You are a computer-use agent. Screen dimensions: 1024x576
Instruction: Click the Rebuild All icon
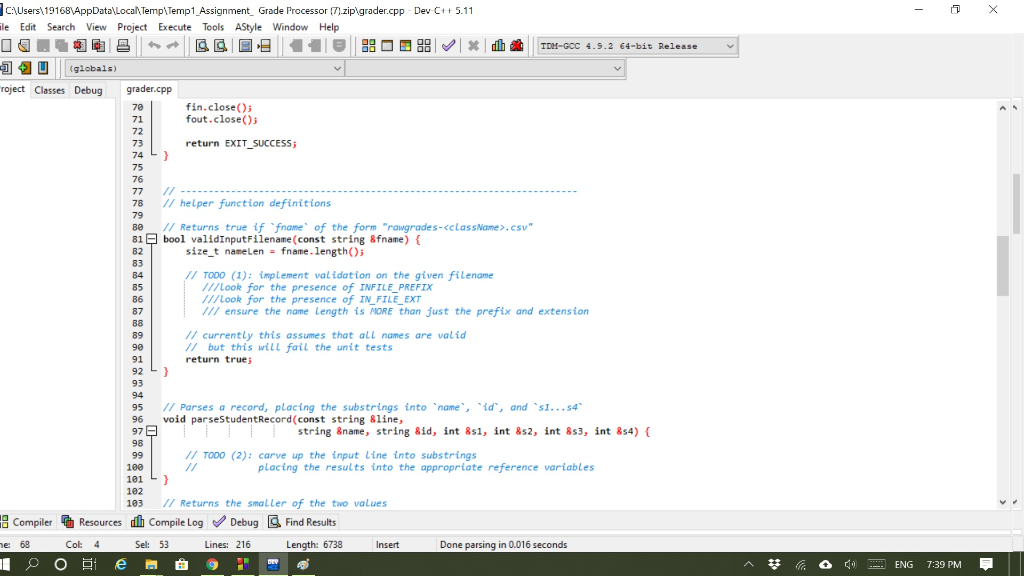(x=424, y=46)
